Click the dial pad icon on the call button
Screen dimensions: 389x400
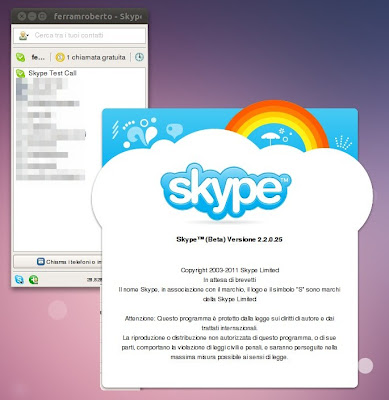click(x=41, y=262)
